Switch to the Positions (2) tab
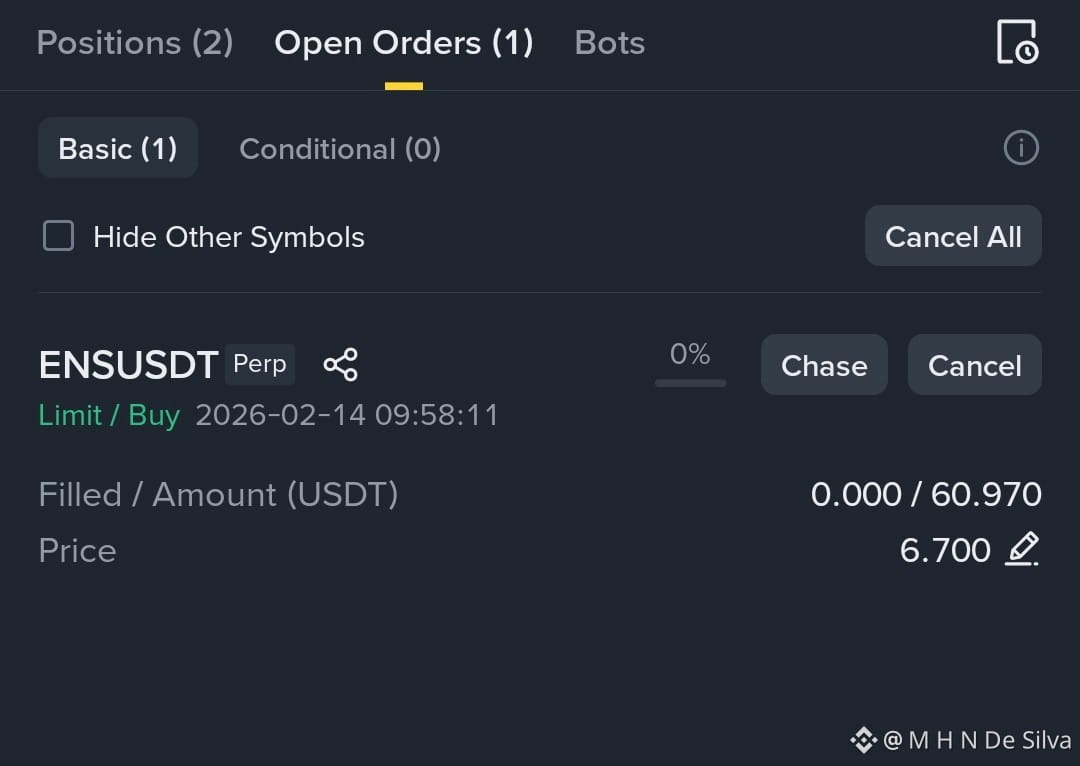1080x766 pixels. (135, 43)
